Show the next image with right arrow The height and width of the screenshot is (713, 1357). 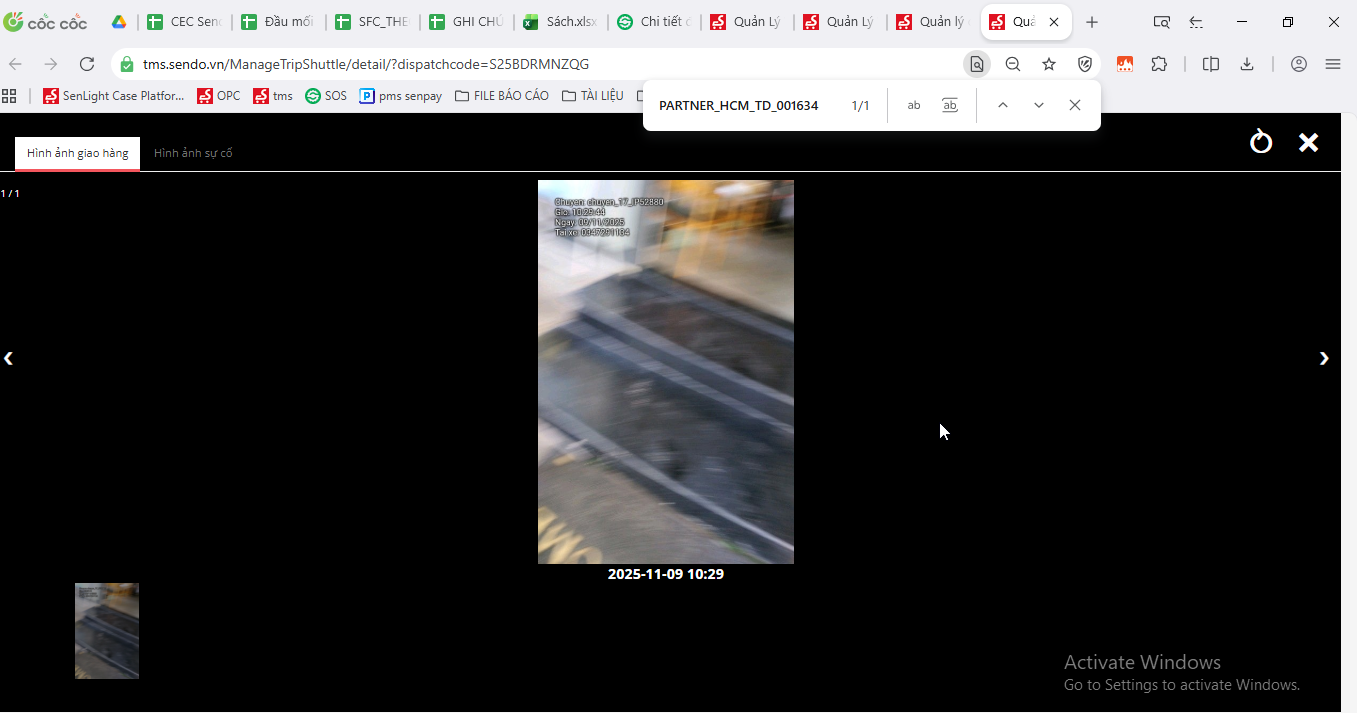[1324, 358]
